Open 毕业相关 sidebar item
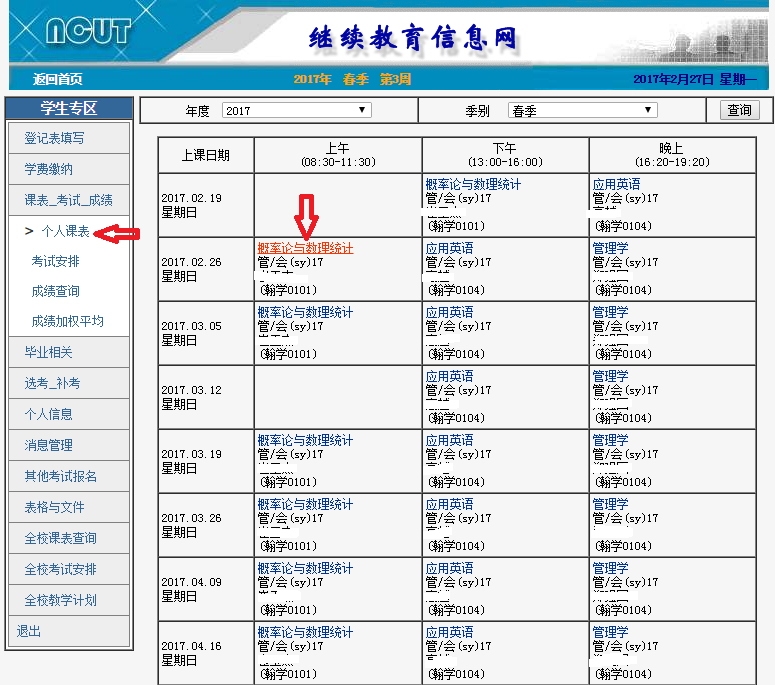775x685 pixels. tap(49, 352)
